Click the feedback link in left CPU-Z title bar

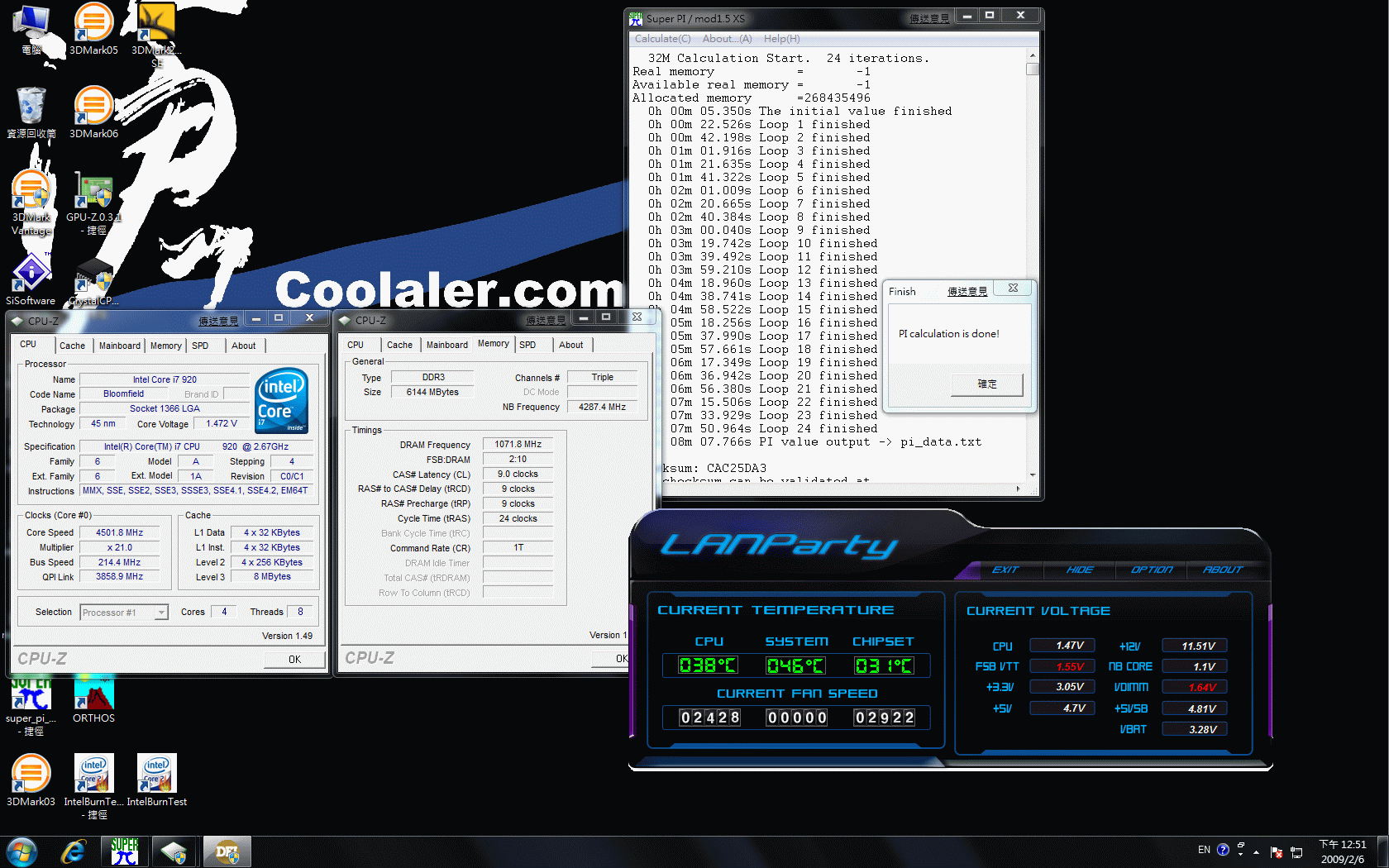[218, 321]
